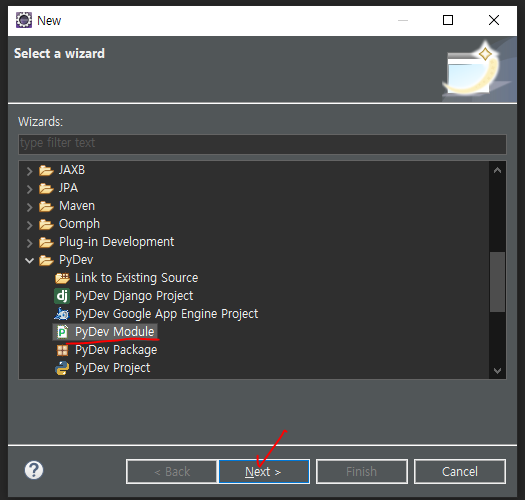
Task: Click the Oomph folder icon
Action: [x=46, y=224]
